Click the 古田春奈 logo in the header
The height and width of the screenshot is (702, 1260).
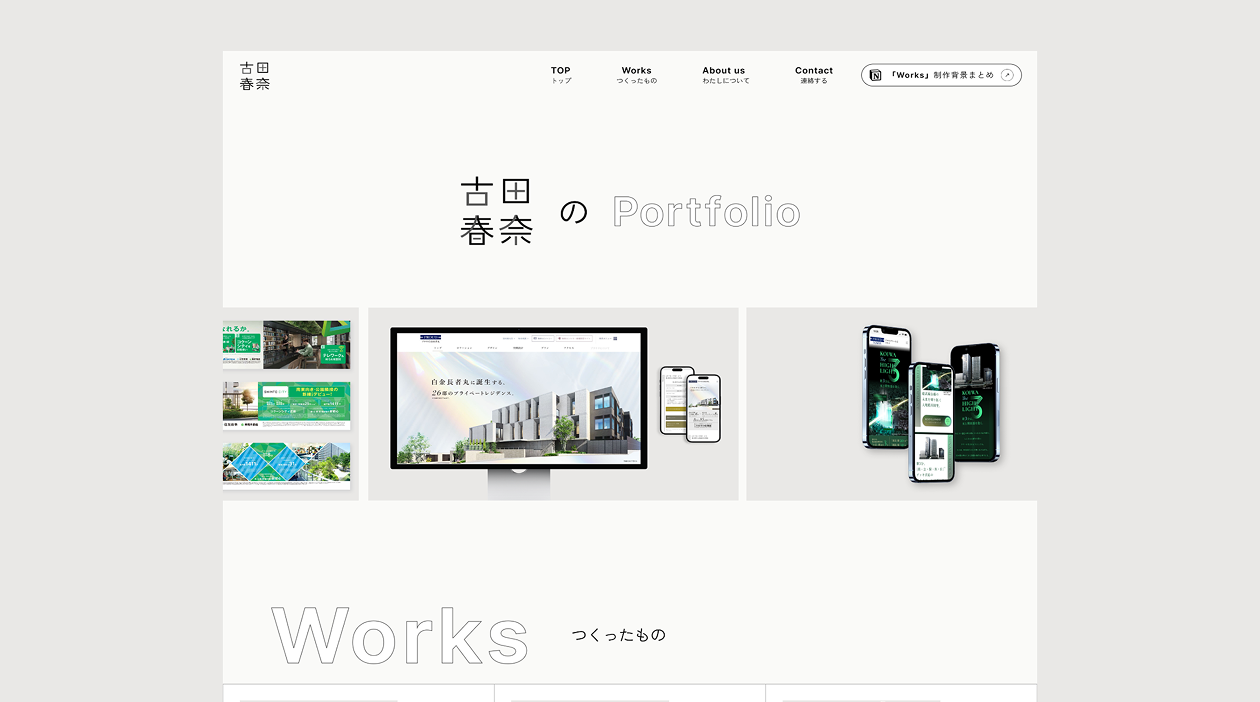(x=255, y=76)
